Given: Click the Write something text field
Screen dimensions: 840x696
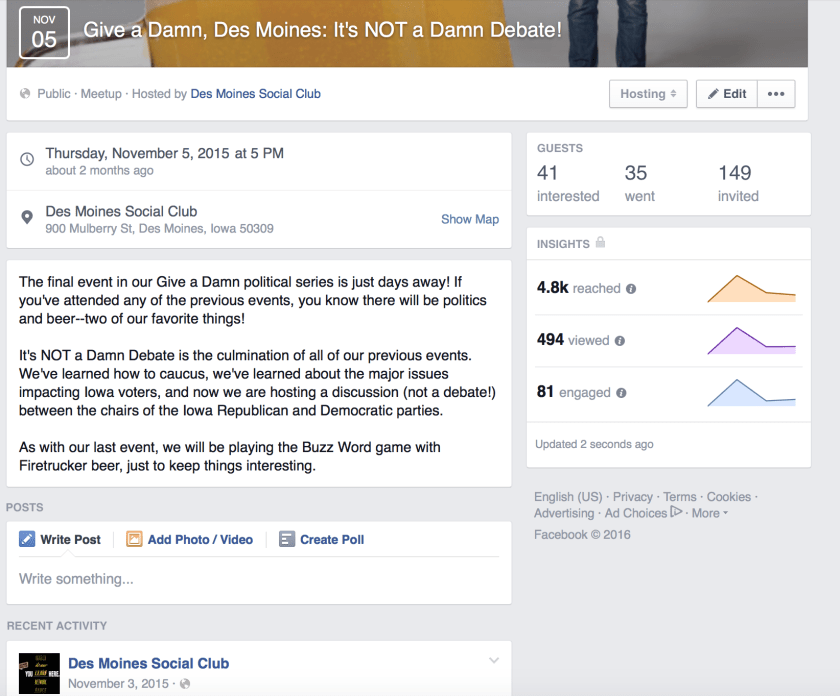Looking at the screenshot, I should coord(258,579).
